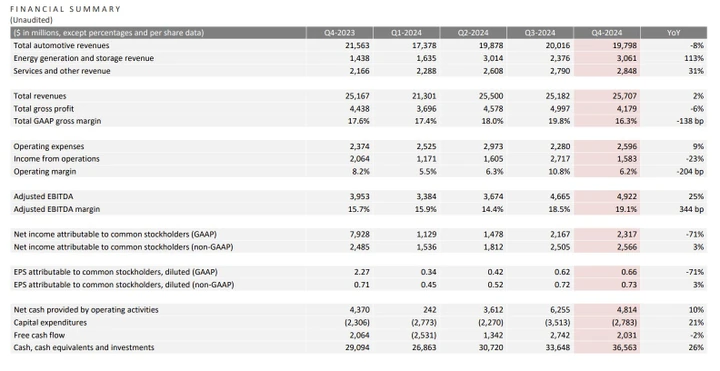Screen dimensions: 720x371
Task: Select the FINANCIAL SUMMARY heading
Action: pos(65,9)
